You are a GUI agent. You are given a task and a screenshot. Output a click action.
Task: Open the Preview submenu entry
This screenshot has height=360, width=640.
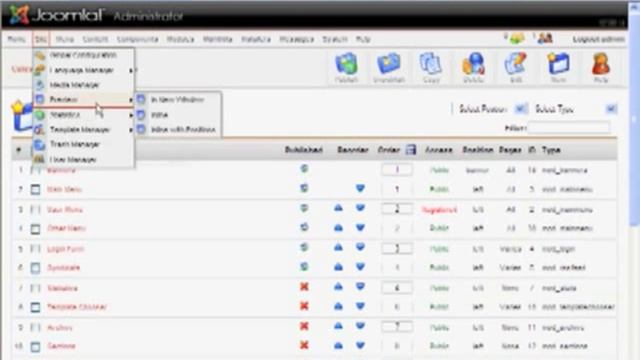84,100
